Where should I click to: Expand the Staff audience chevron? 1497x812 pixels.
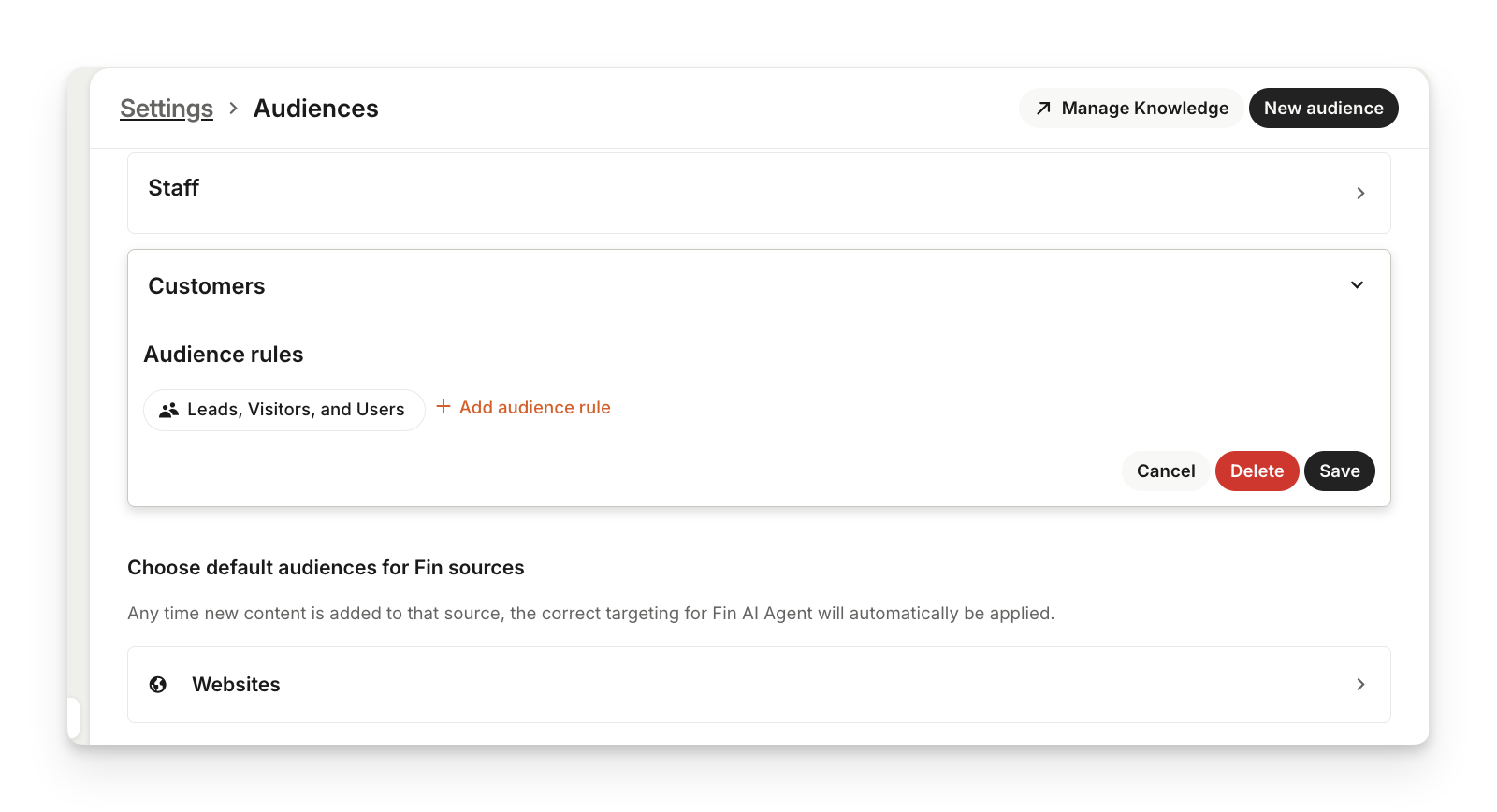click(x=1360, y=193)
